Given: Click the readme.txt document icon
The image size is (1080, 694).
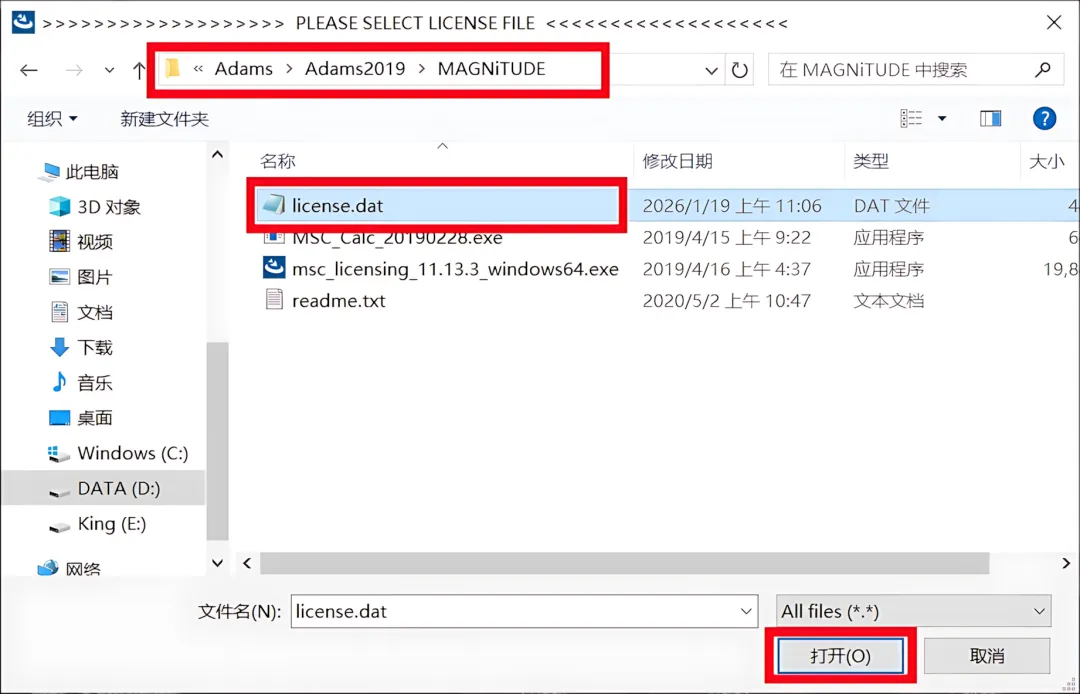Looking at the screenshot, I should 274,299.
